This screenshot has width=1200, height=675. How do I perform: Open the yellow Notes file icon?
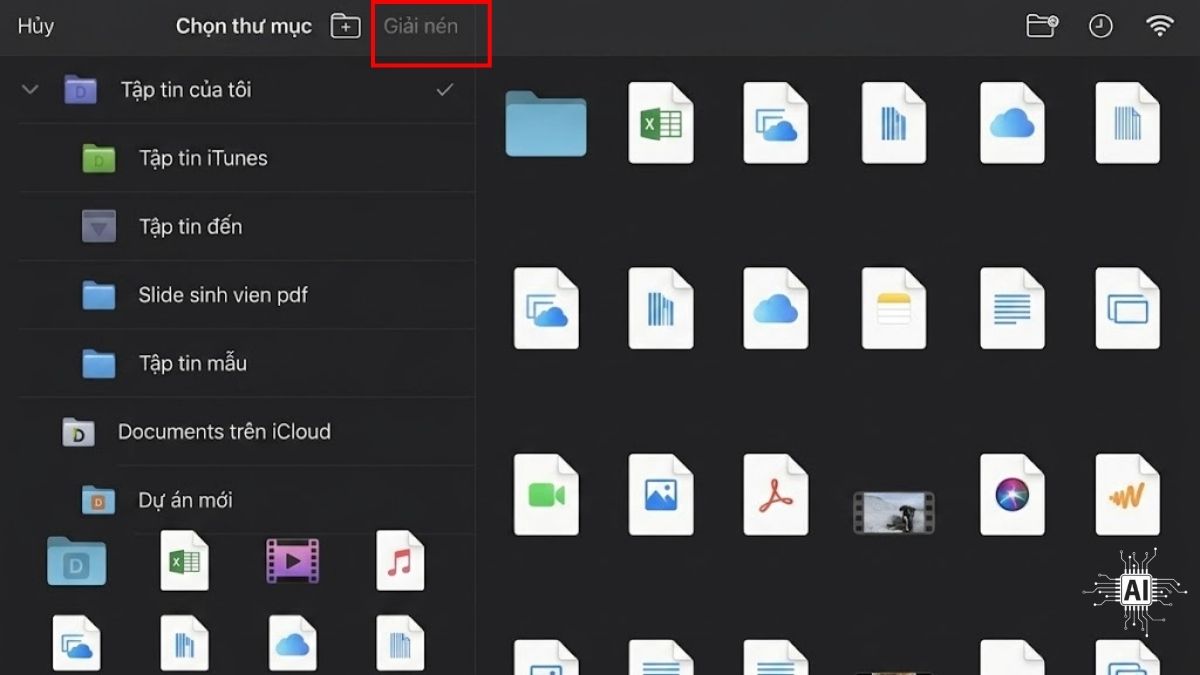coord(894,308)
